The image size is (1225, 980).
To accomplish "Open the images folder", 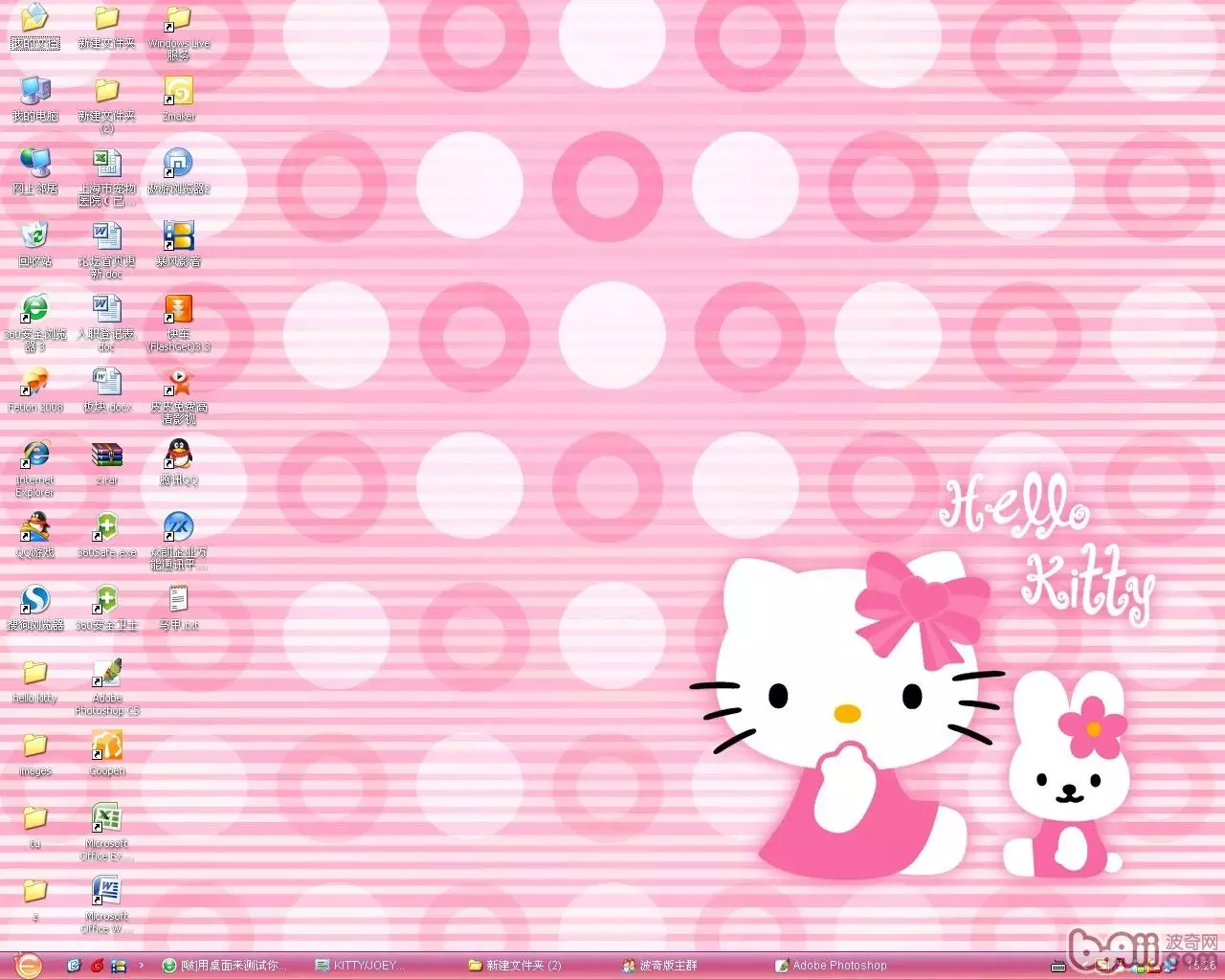I will (34, 753).
